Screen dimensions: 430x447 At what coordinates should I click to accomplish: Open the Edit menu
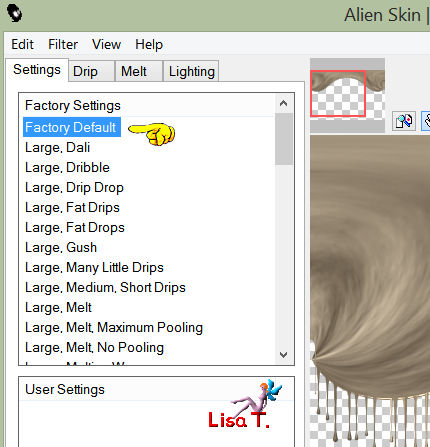pyautogui.click(x=22, y=44)
